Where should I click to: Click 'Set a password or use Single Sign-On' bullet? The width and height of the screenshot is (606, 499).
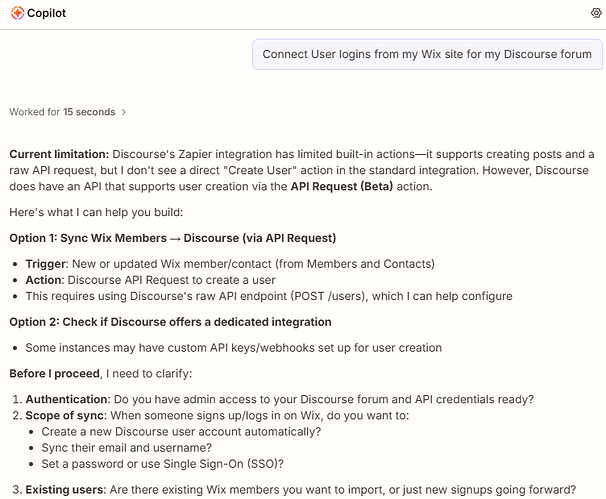click(163, 464)
